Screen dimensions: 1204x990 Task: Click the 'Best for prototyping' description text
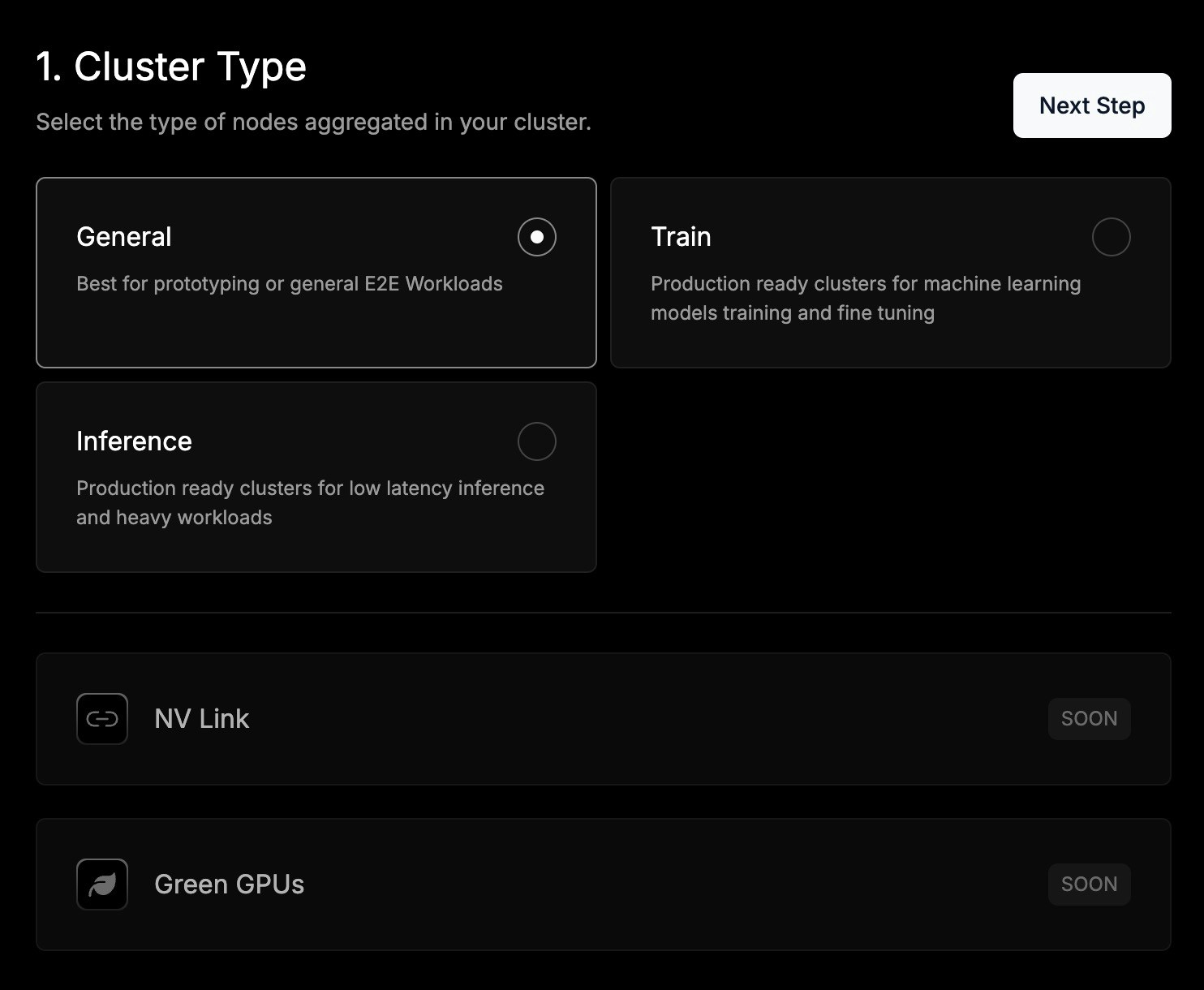[290, 284]
